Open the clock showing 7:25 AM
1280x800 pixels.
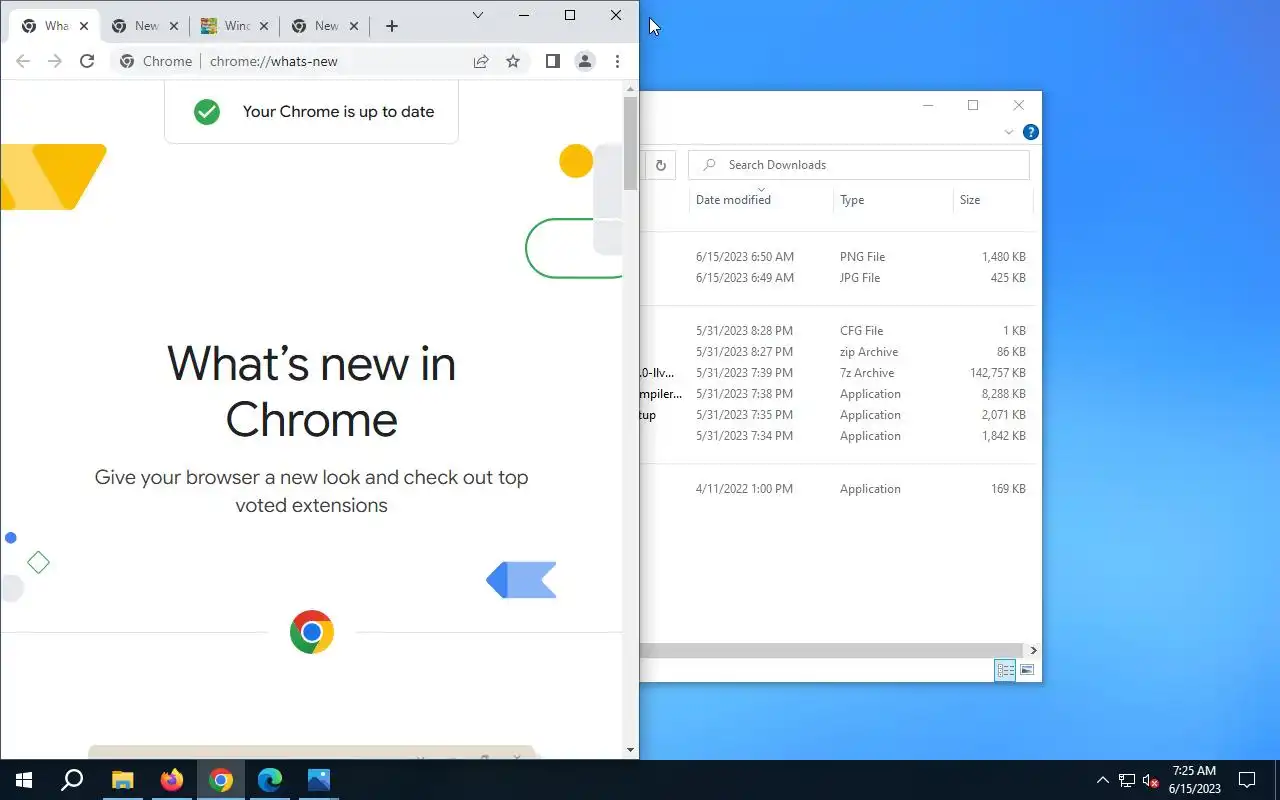pos(1194,780)
